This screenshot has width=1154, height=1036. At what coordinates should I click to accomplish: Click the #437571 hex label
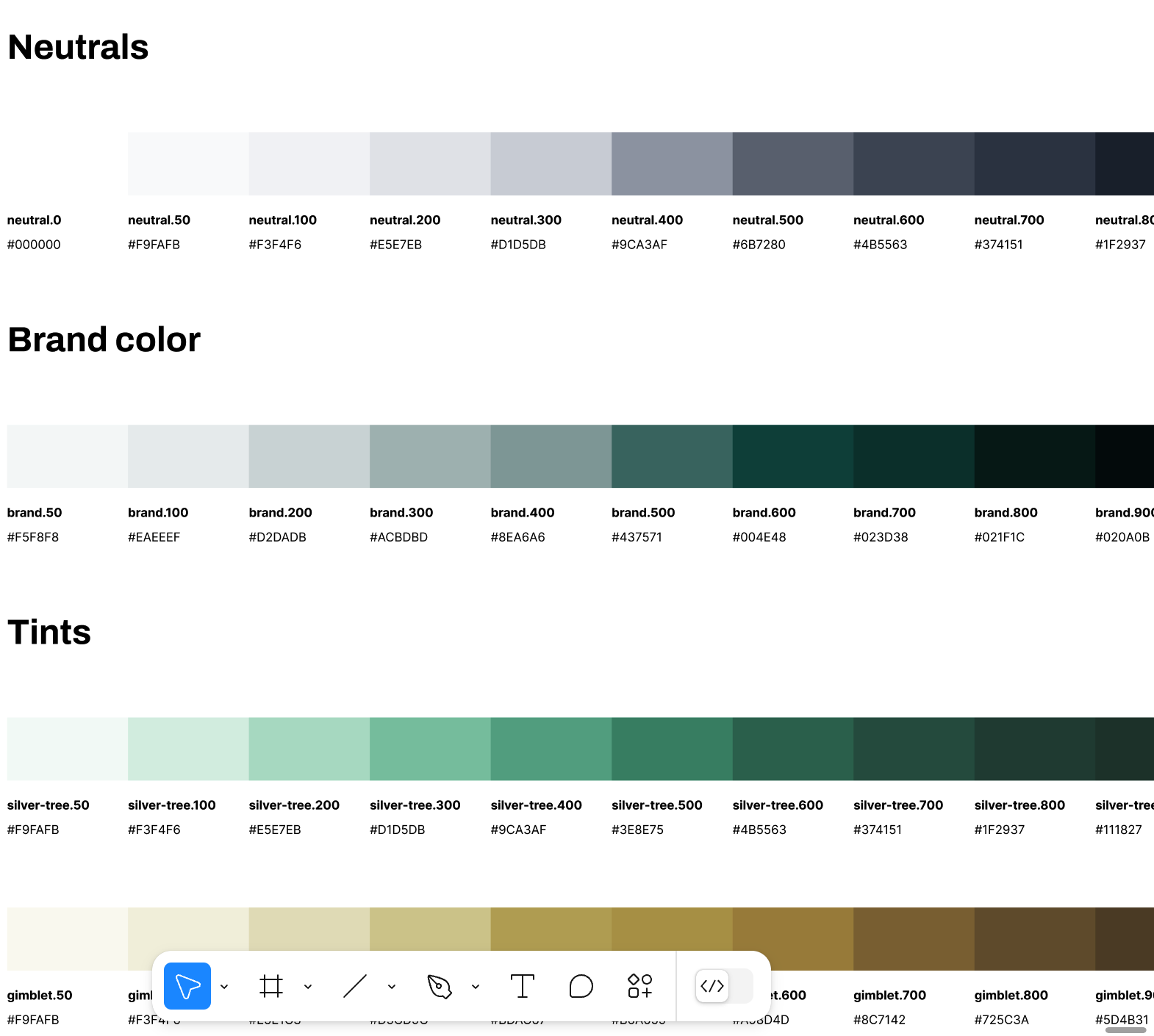[x=637, y=537]
